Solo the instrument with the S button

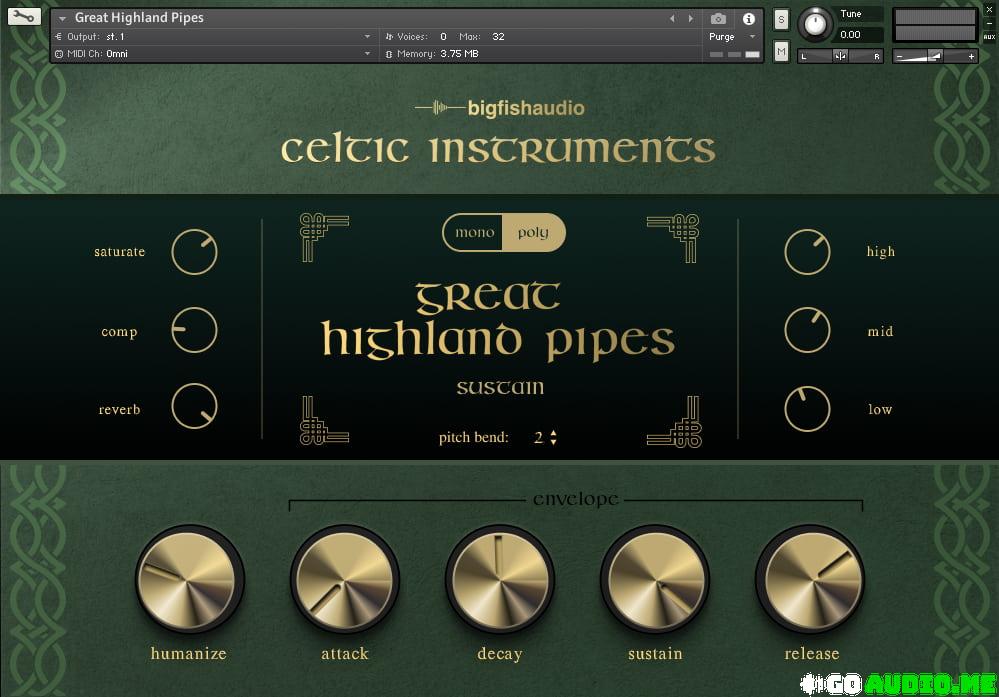click(x=781, y=20)
